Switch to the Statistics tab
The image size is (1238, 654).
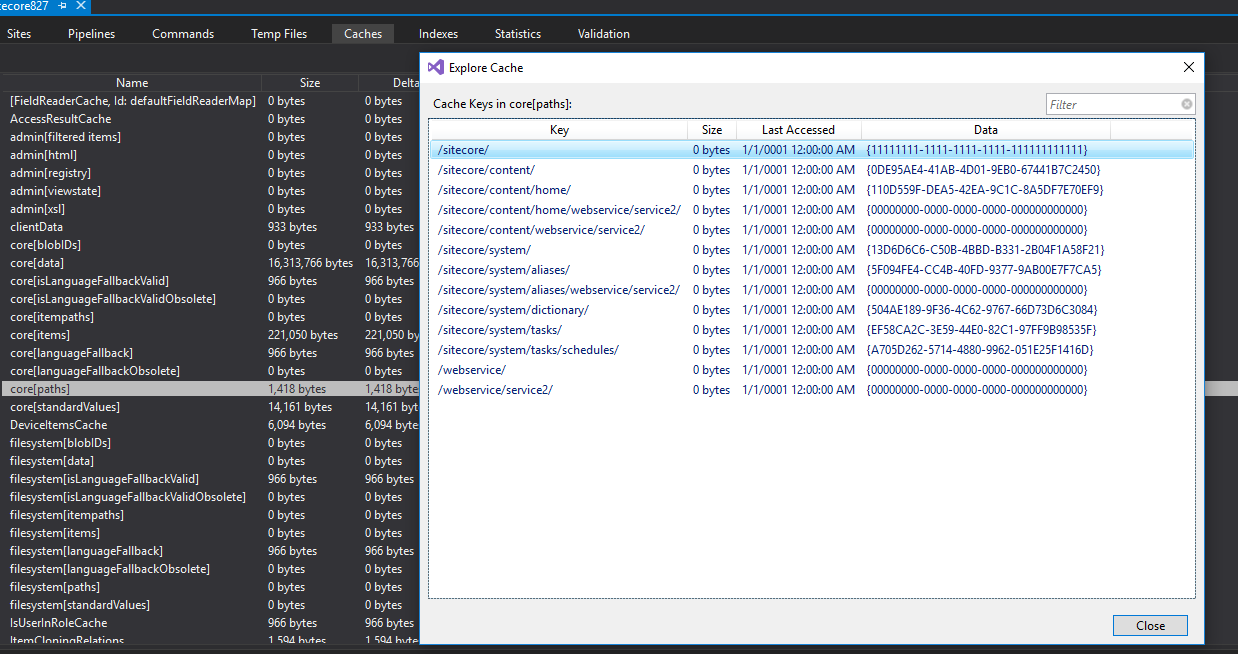tap(518, 33)
